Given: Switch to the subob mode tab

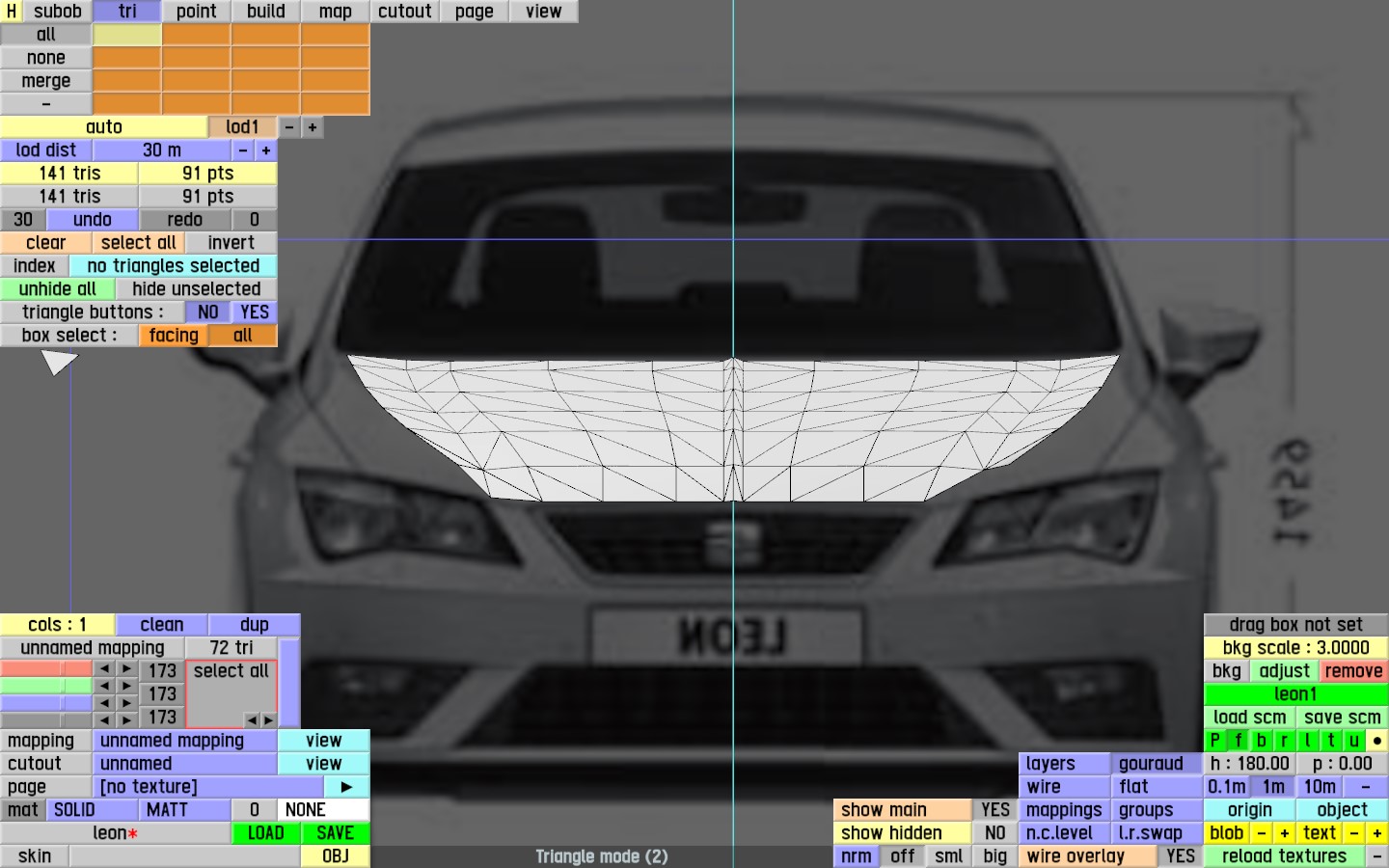Looking at the screenshot, I should click(58, 12).
